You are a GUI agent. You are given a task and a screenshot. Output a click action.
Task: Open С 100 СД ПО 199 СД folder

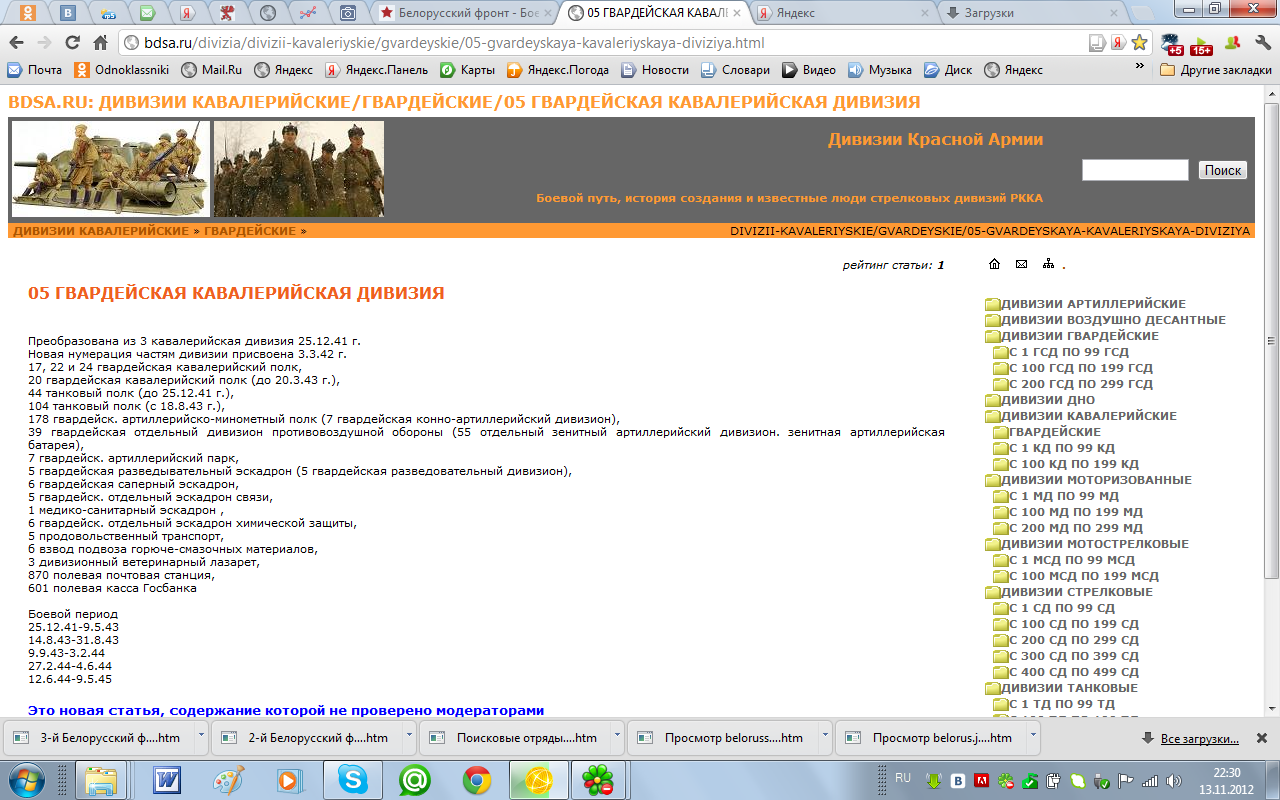click(1073, 624)
